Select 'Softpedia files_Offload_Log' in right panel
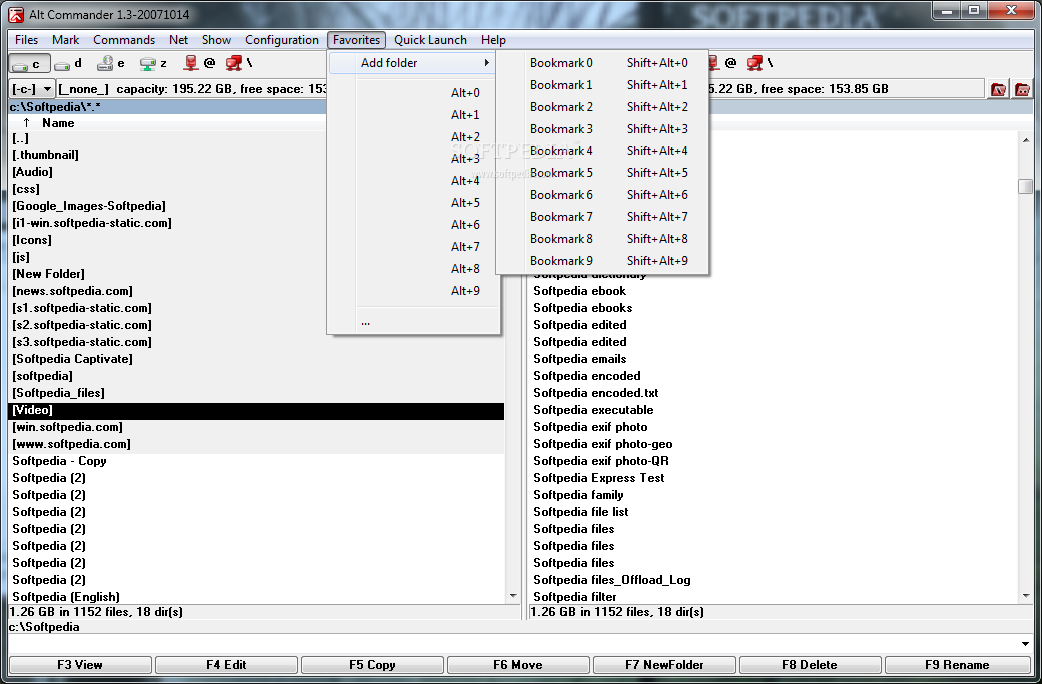This screenshot has width=1042, height=684. tap(612, 580)
